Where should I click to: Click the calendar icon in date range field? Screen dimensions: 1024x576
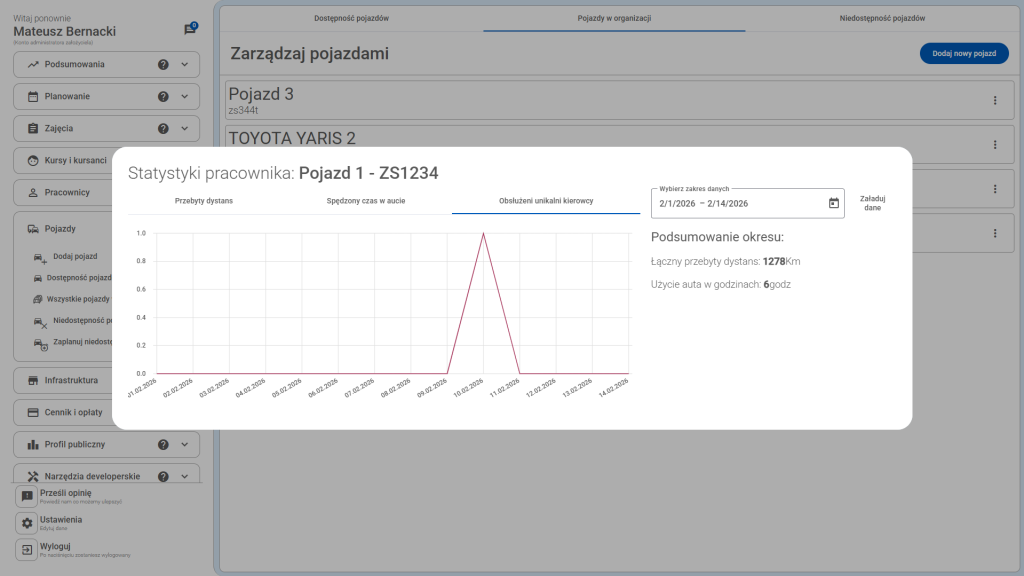click(x=834, y=203)
